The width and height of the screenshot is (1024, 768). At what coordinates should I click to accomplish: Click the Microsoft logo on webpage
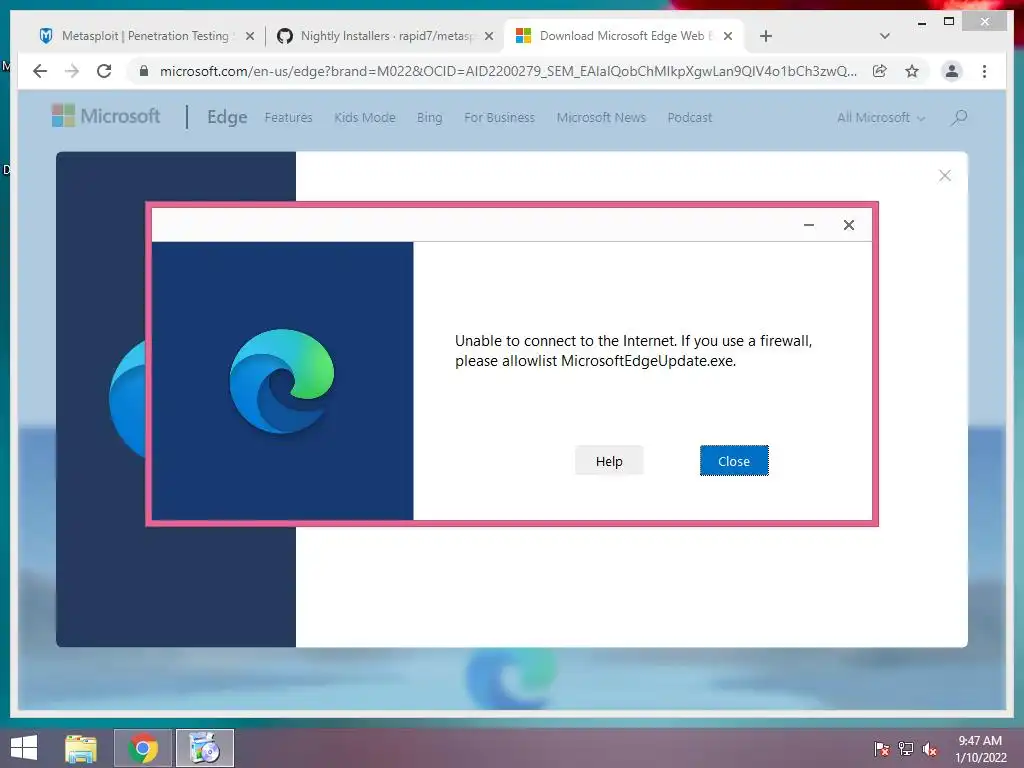(x=106, y=116)
